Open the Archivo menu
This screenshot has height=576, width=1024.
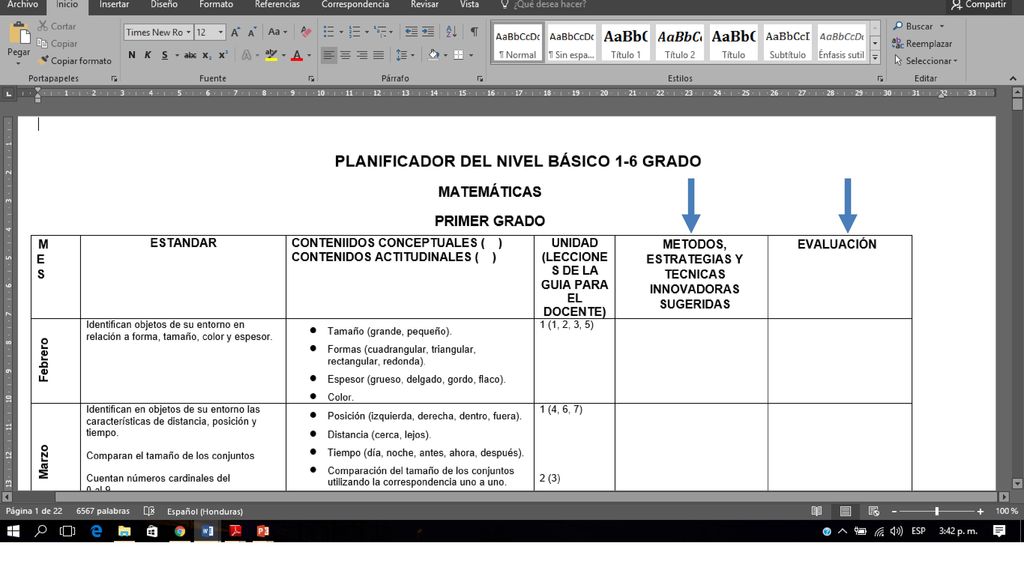point(23,5)
